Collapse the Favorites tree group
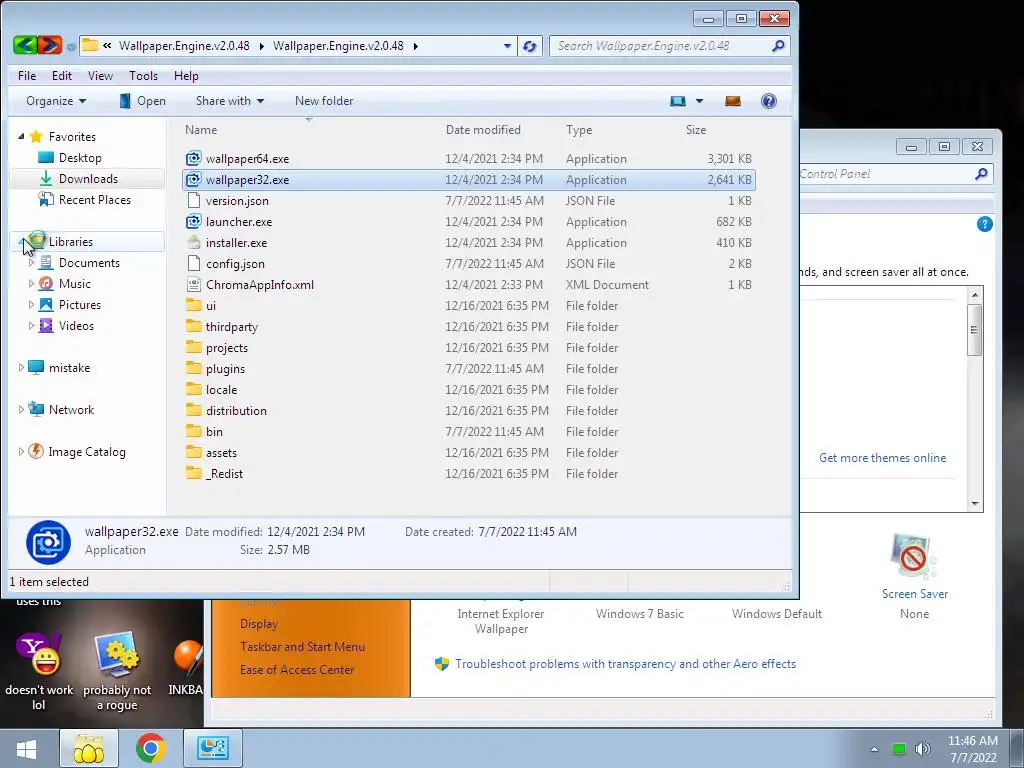Viewport: 1024px width, 768px height. (21, 136)
